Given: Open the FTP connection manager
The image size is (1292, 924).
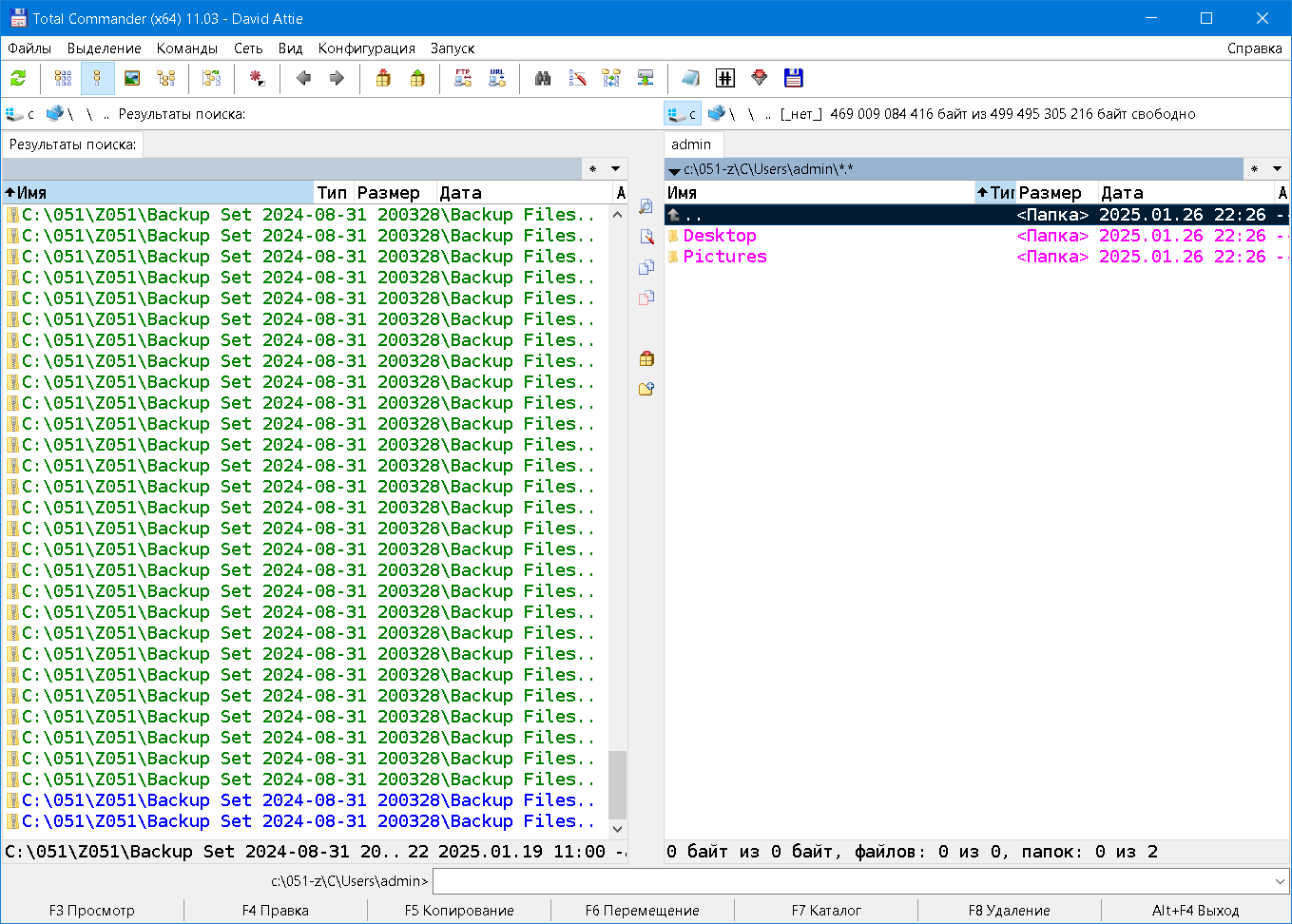Looking at the screenshot, I should pos(463,78).
